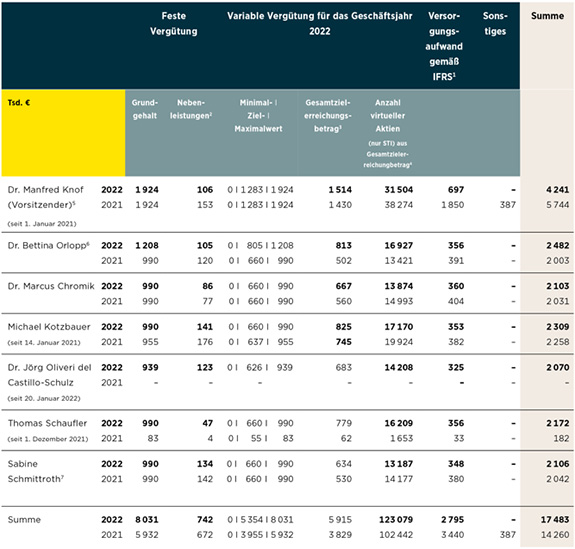Click Chromik's 2022 total '2 103'
The width and height of the screenshot is (575, 549).
[x=557, y=286]
